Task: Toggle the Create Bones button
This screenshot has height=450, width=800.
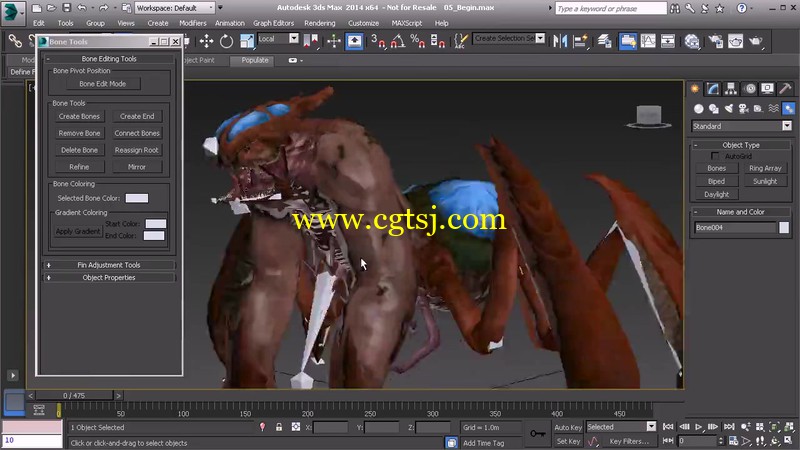Action: [79, 116]
